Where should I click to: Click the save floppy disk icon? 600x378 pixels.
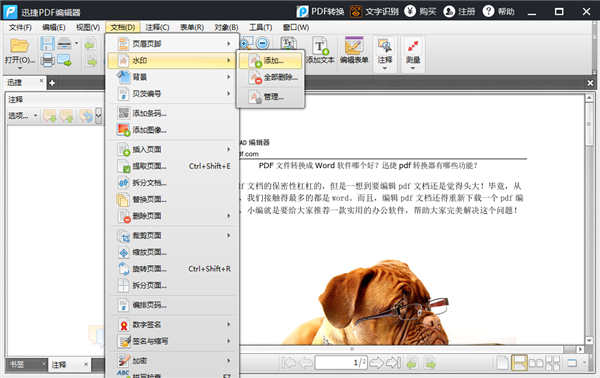pos(47,44)
